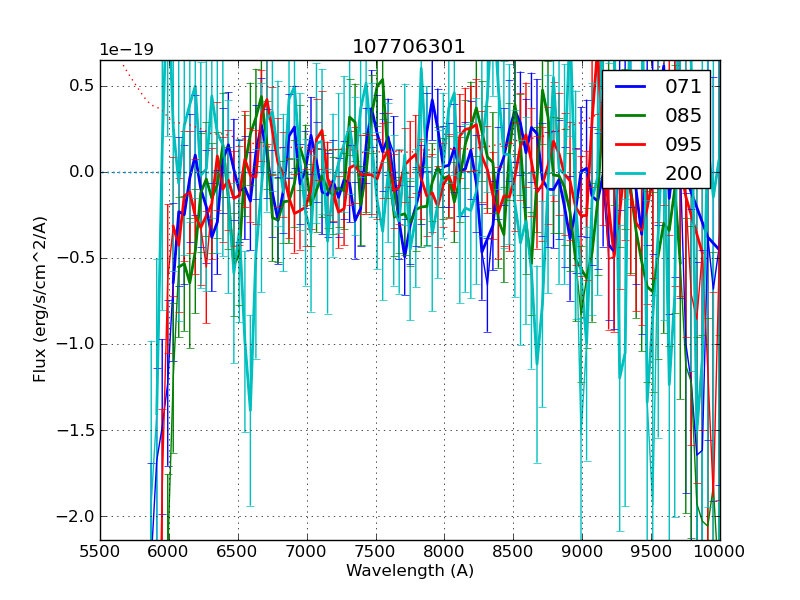Click the −2.0 y-axis tick label
Image resolution: width=800 pixels, height=600 pixels.
pos(73,517)
